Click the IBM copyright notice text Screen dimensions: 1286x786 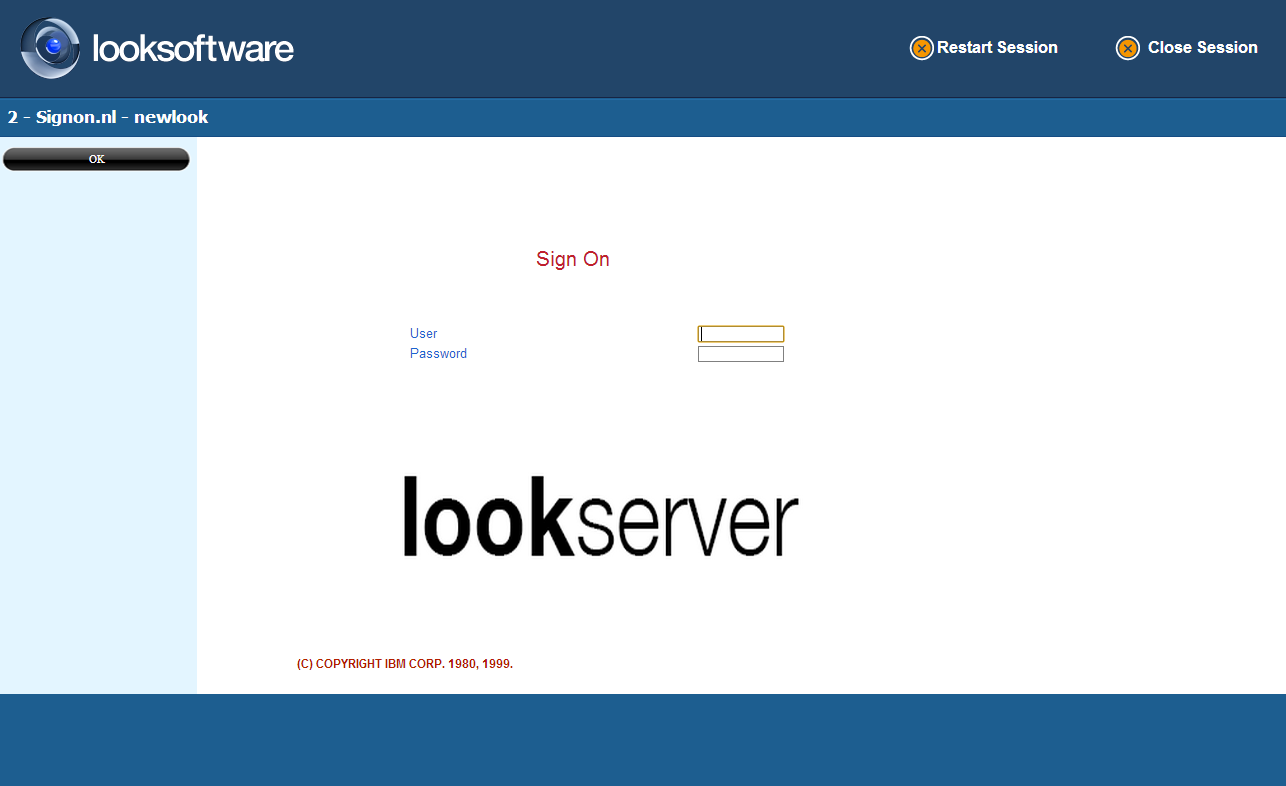pos(405,664)
